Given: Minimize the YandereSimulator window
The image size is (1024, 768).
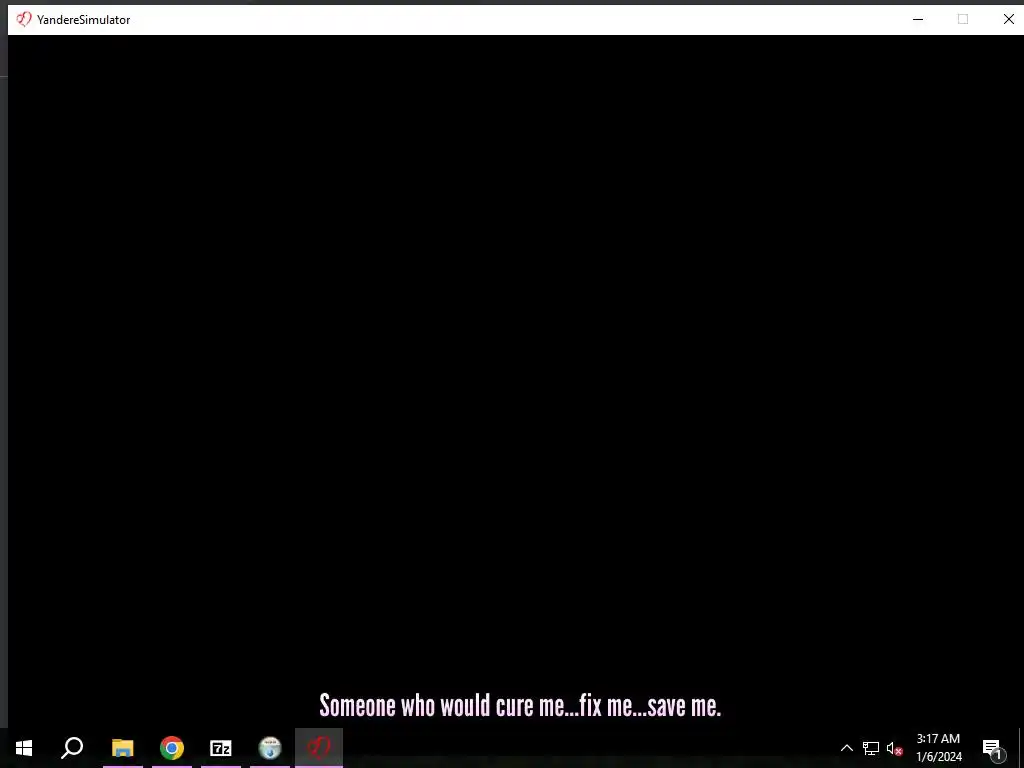Looking at the screenshot, I should [x=918, y=20].
